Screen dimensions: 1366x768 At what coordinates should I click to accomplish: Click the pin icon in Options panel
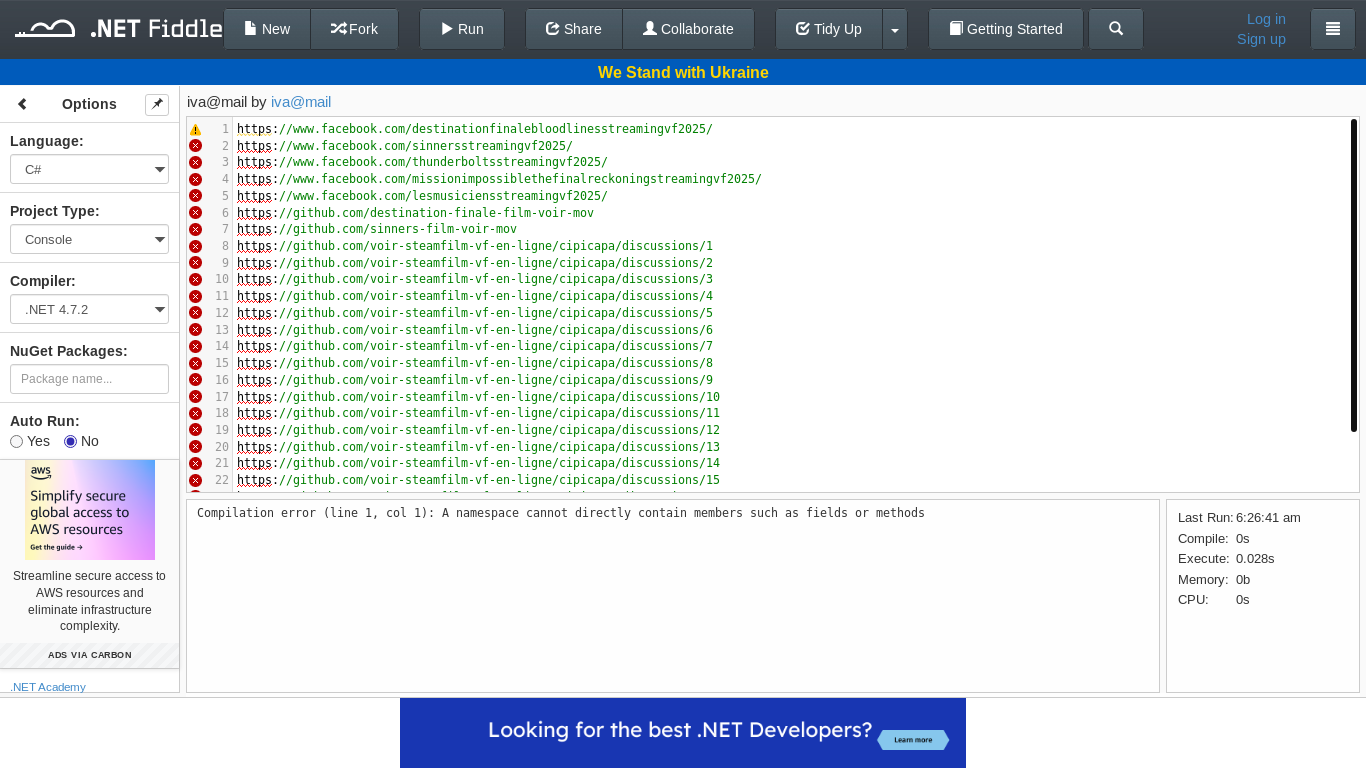(x=157, y=104)
